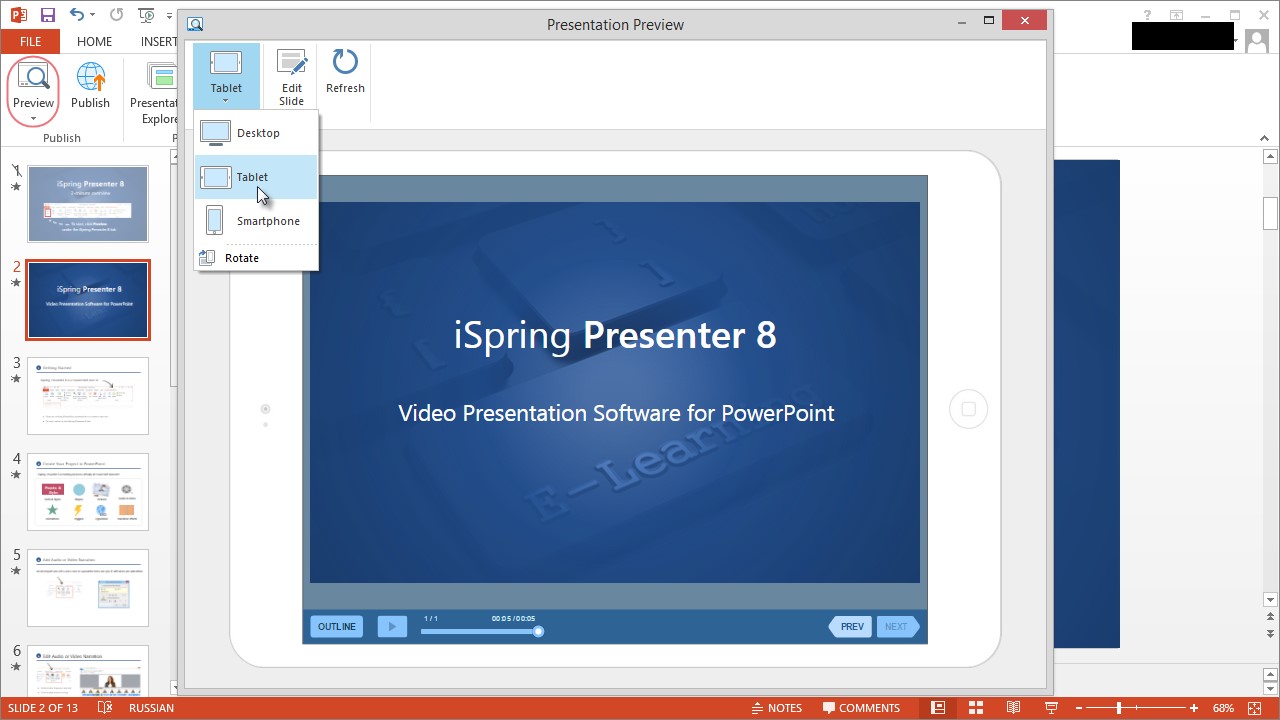The width and height of the screenshot is (1280, 720).
Task: Click the Edit Slide button
Action: click(292, 76)
